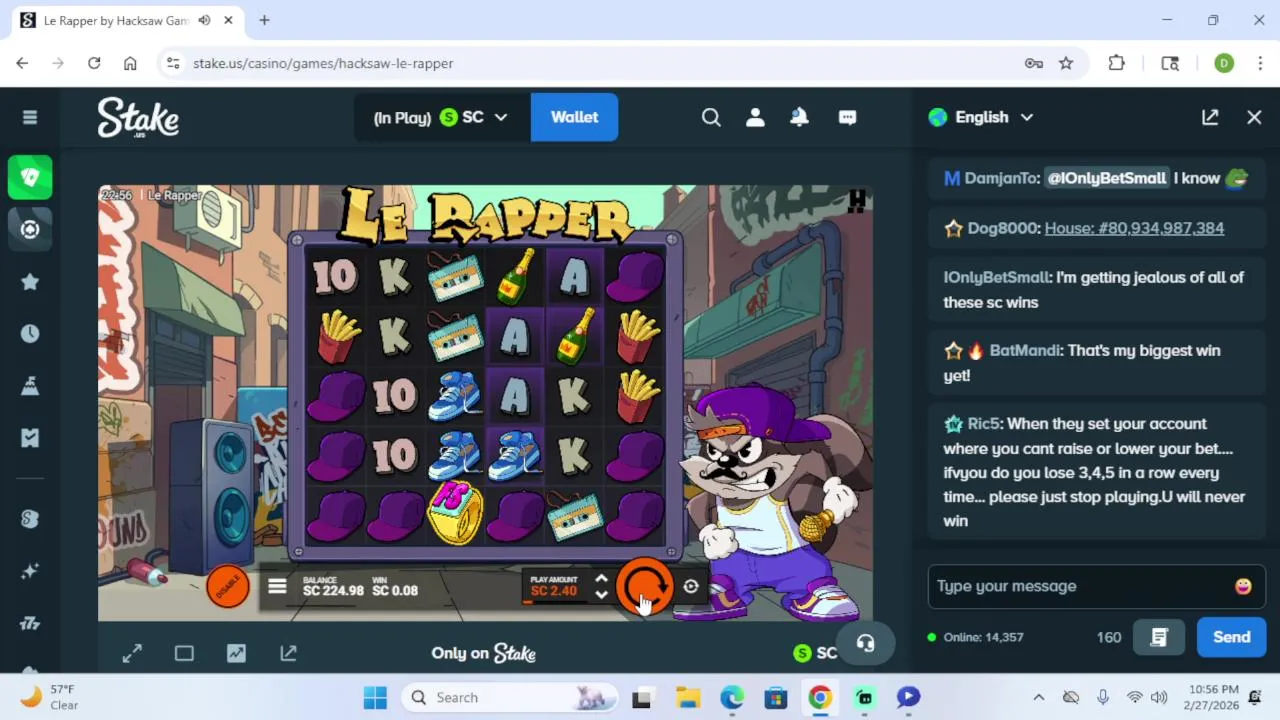Bookmark this page with the star
The height and width of the screenshot is (720, 1280).
[1066, 63]
